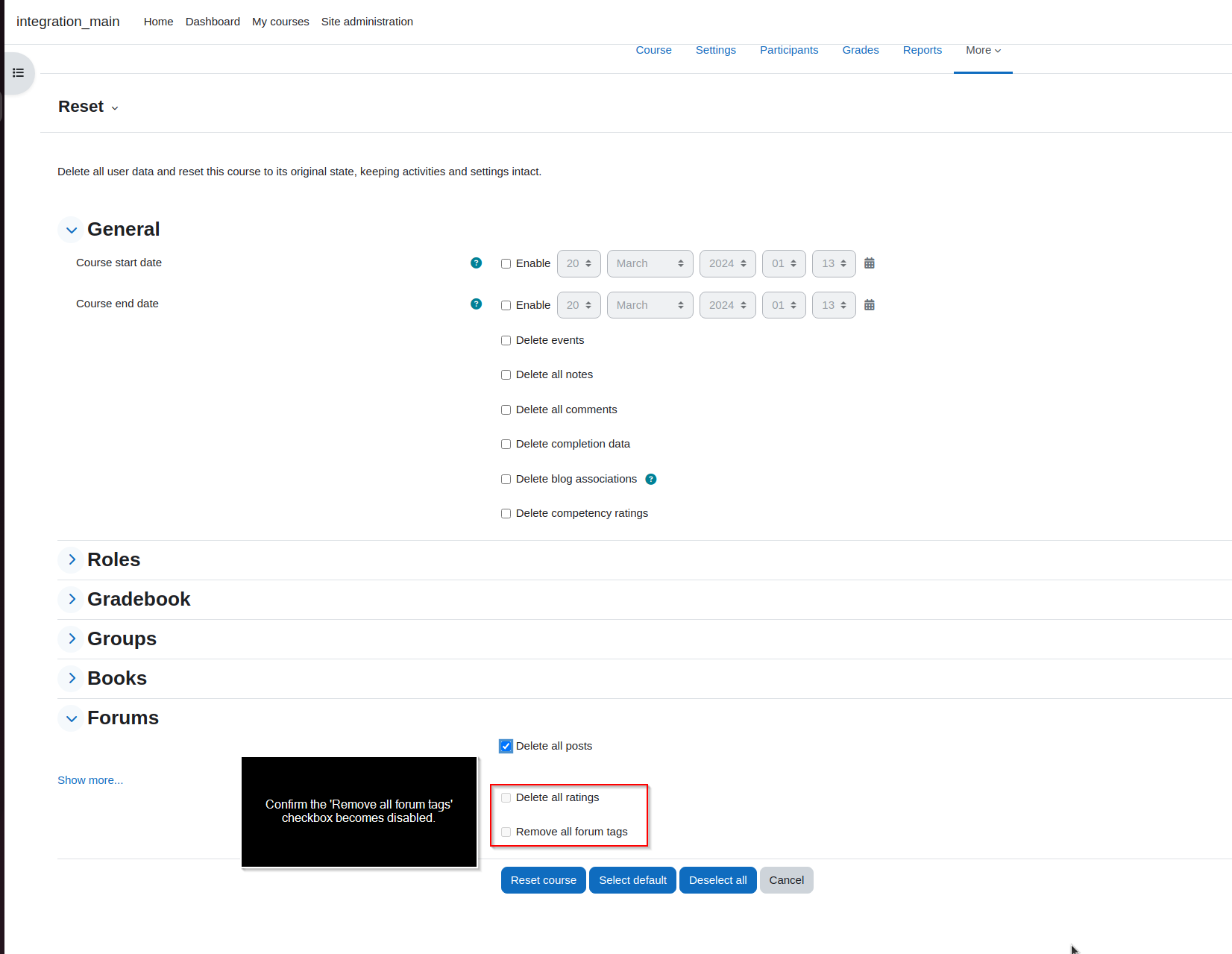Open start date year dropdown
Screen dimensions: 1232x954
coord(728,263)
